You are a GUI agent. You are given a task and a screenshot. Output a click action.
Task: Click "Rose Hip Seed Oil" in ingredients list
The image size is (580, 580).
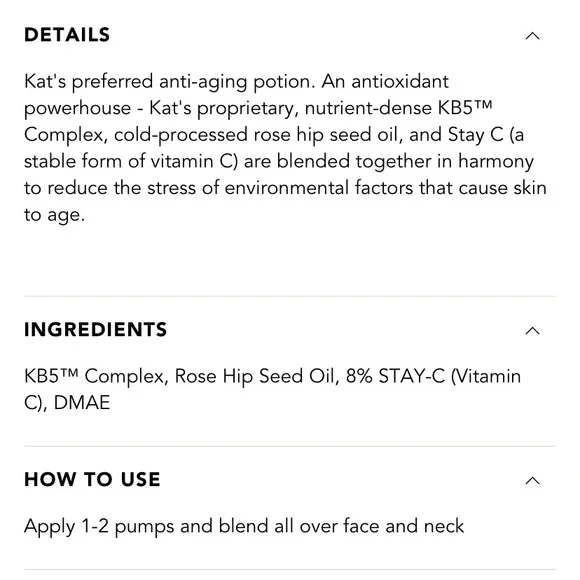255,377
